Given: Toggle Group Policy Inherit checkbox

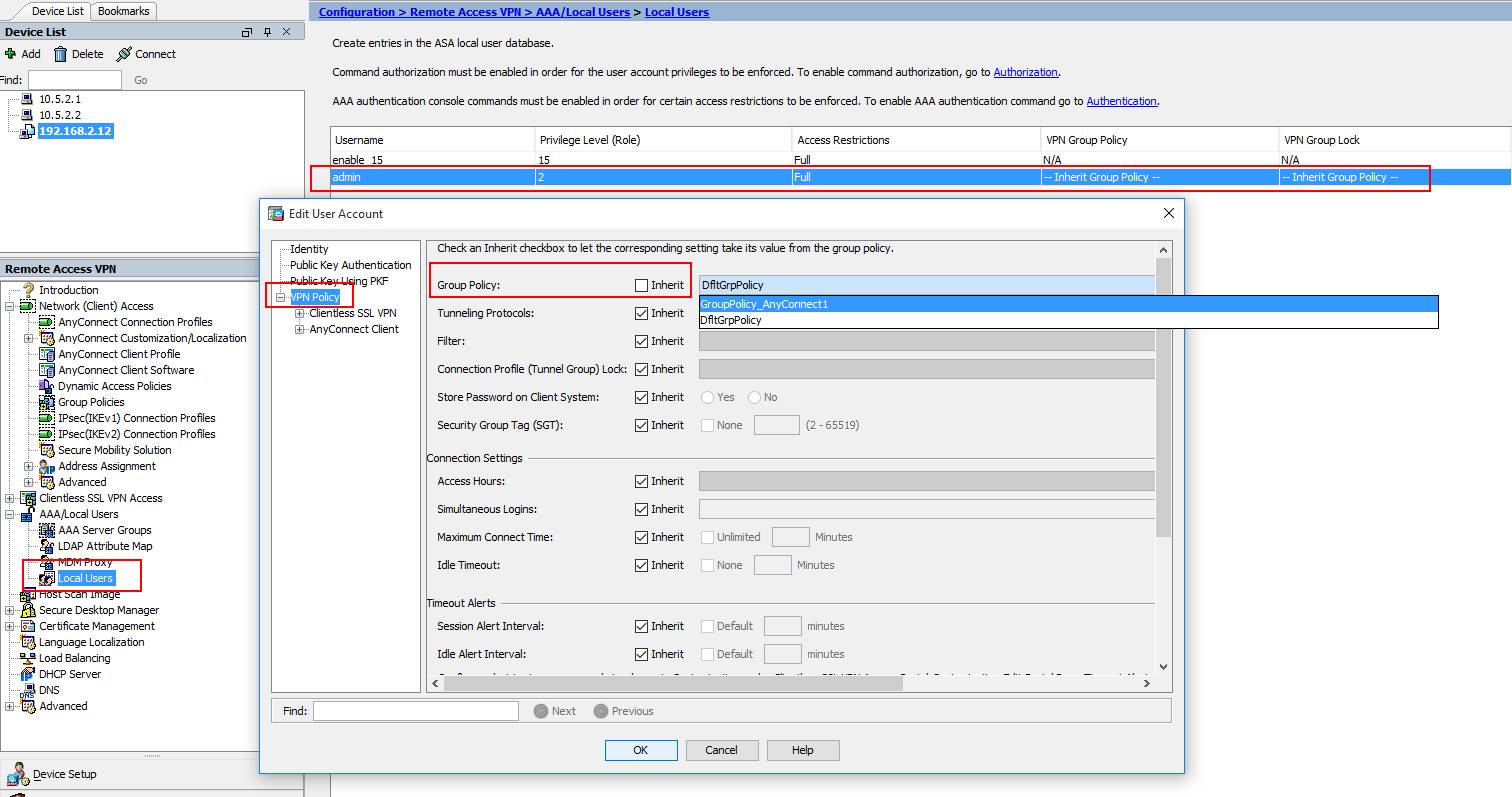Looking at the screenshot, I should [641, 285].
